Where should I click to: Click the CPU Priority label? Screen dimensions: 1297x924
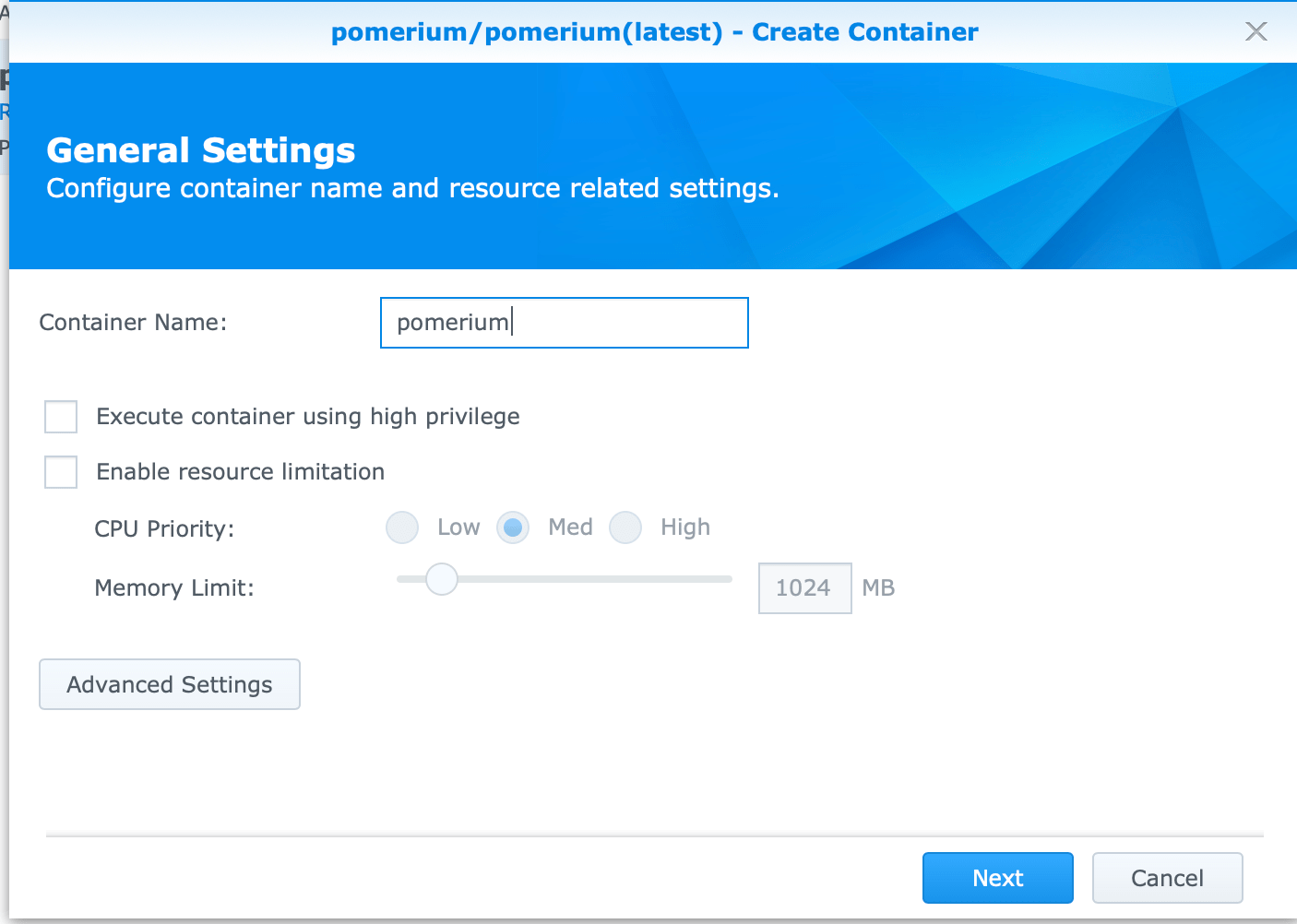[x=163, y=528]
